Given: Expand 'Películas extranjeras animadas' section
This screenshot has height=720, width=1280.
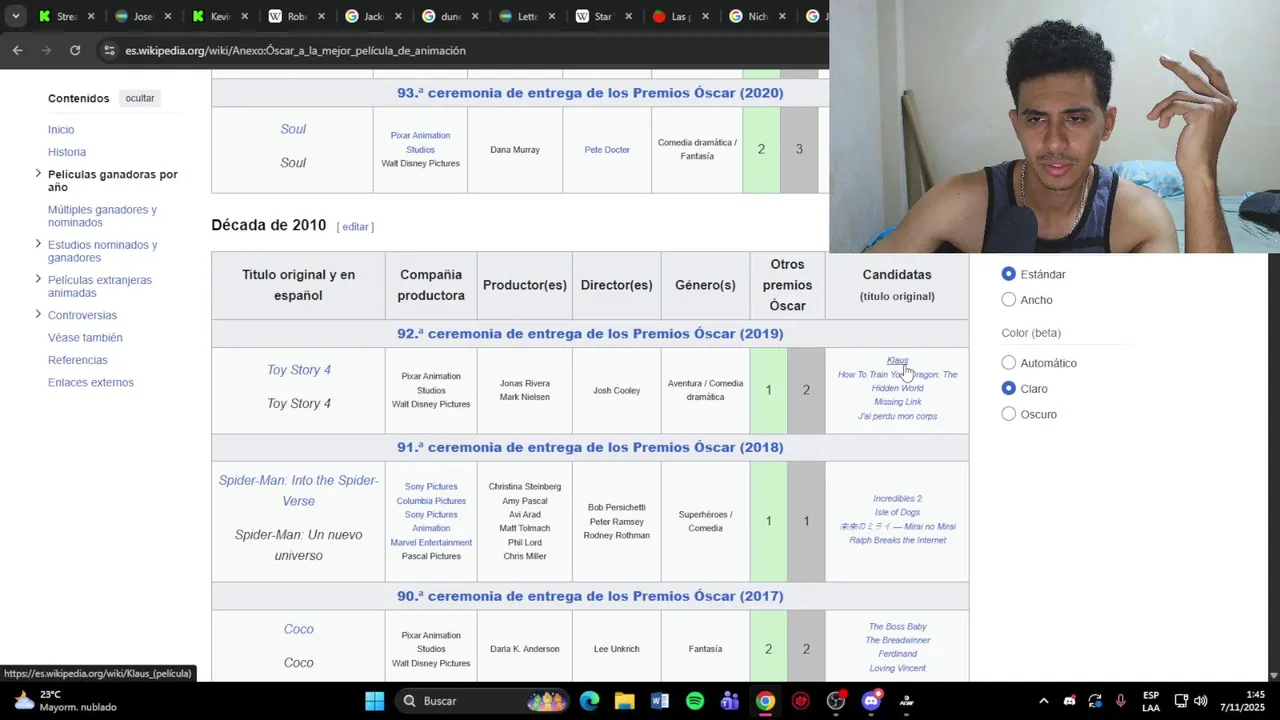Looking at the screenshot, I should pos(38,279).
